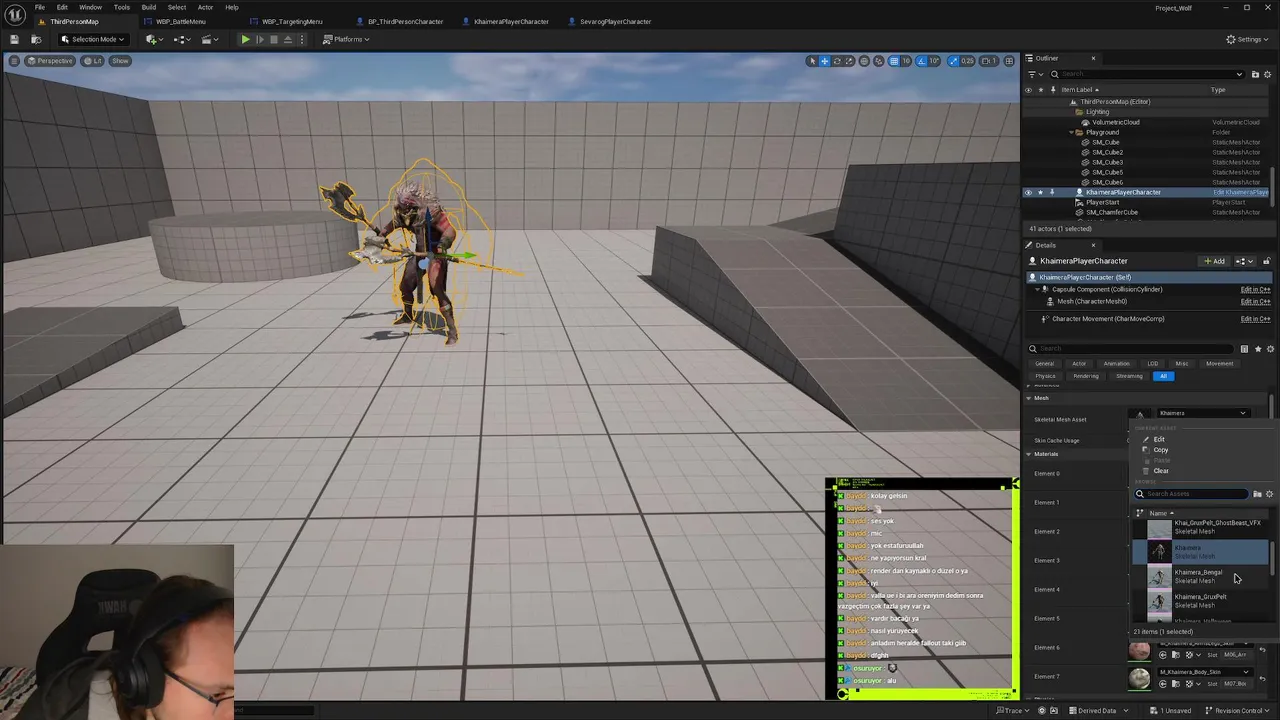Image resolution: width=1280 pixels, height=720 pixels.
Task: Open the play options three-dot menu
Action: coord(301,39)
